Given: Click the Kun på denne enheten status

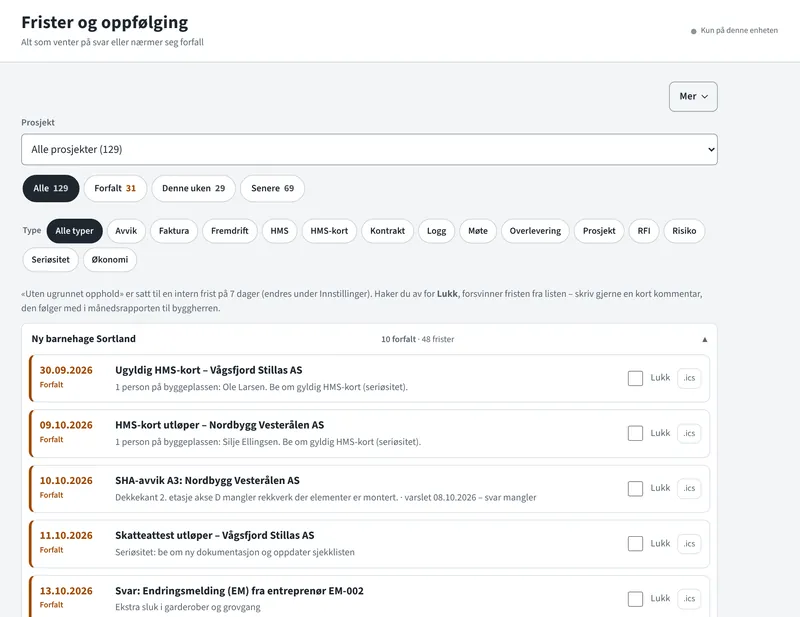Looking at the screenshot, I should point(734,31).
